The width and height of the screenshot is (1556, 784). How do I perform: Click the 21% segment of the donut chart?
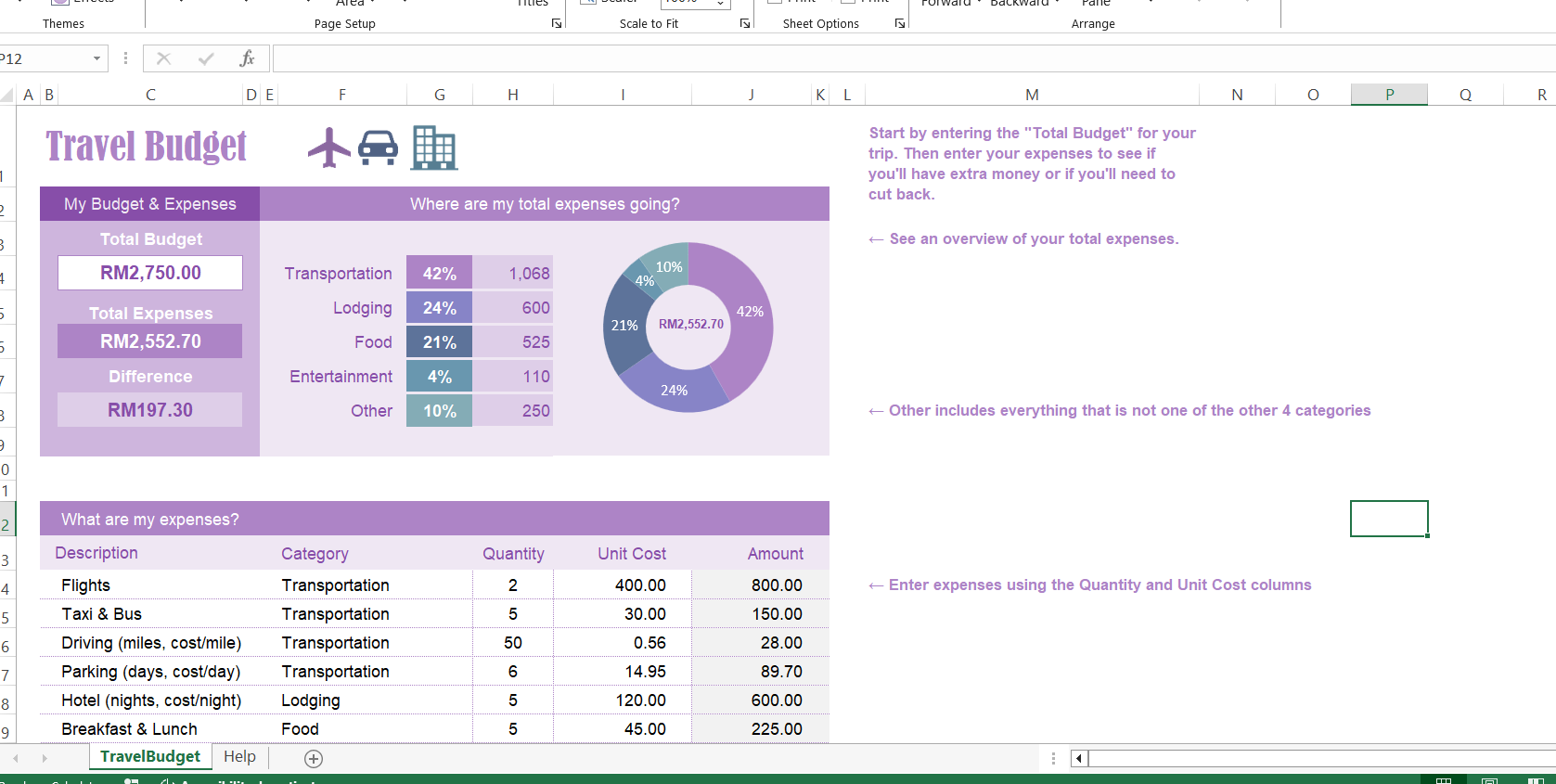624,326
